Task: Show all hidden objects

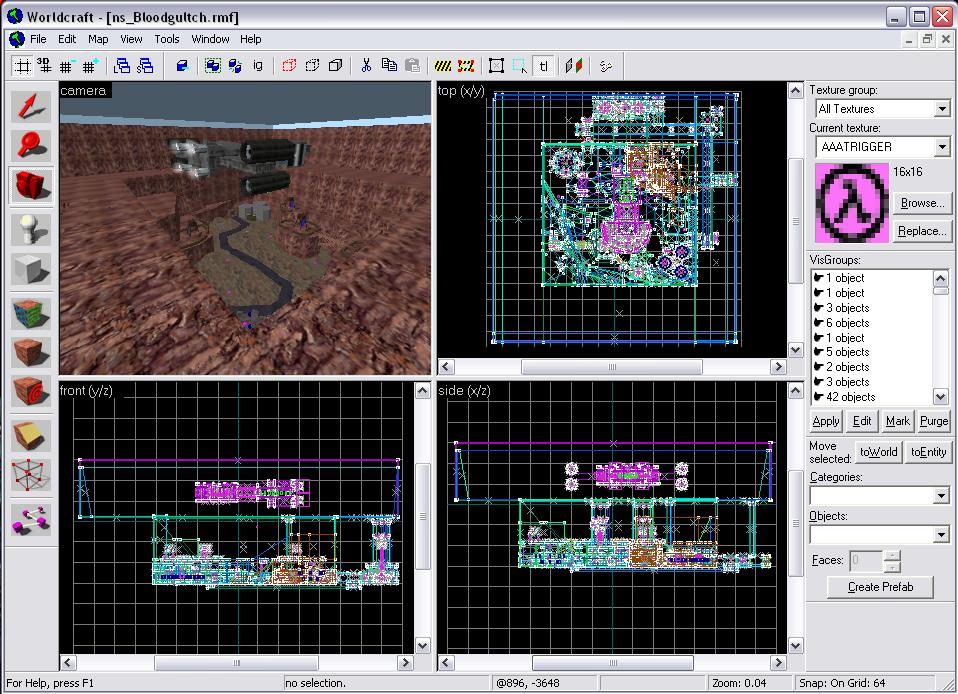Action: click(335, 66)
